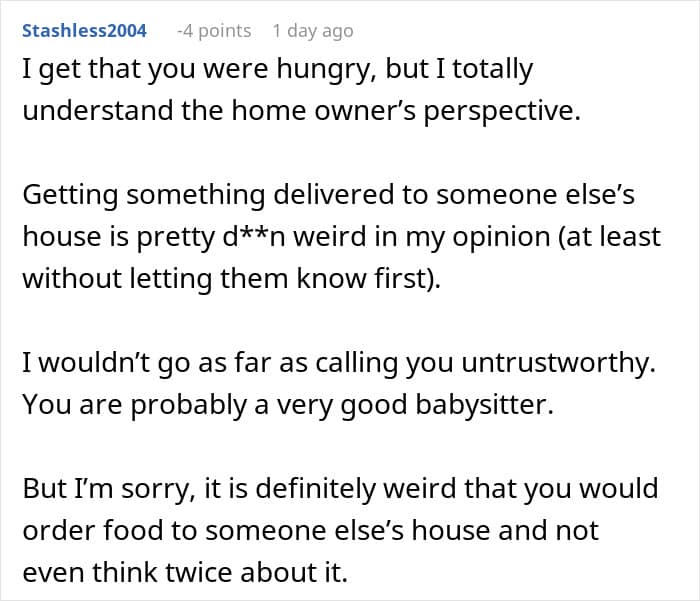The image size is (700, 601).
Task: Click the line starting 'But I'm sorry'
Action: pos(341,488)
